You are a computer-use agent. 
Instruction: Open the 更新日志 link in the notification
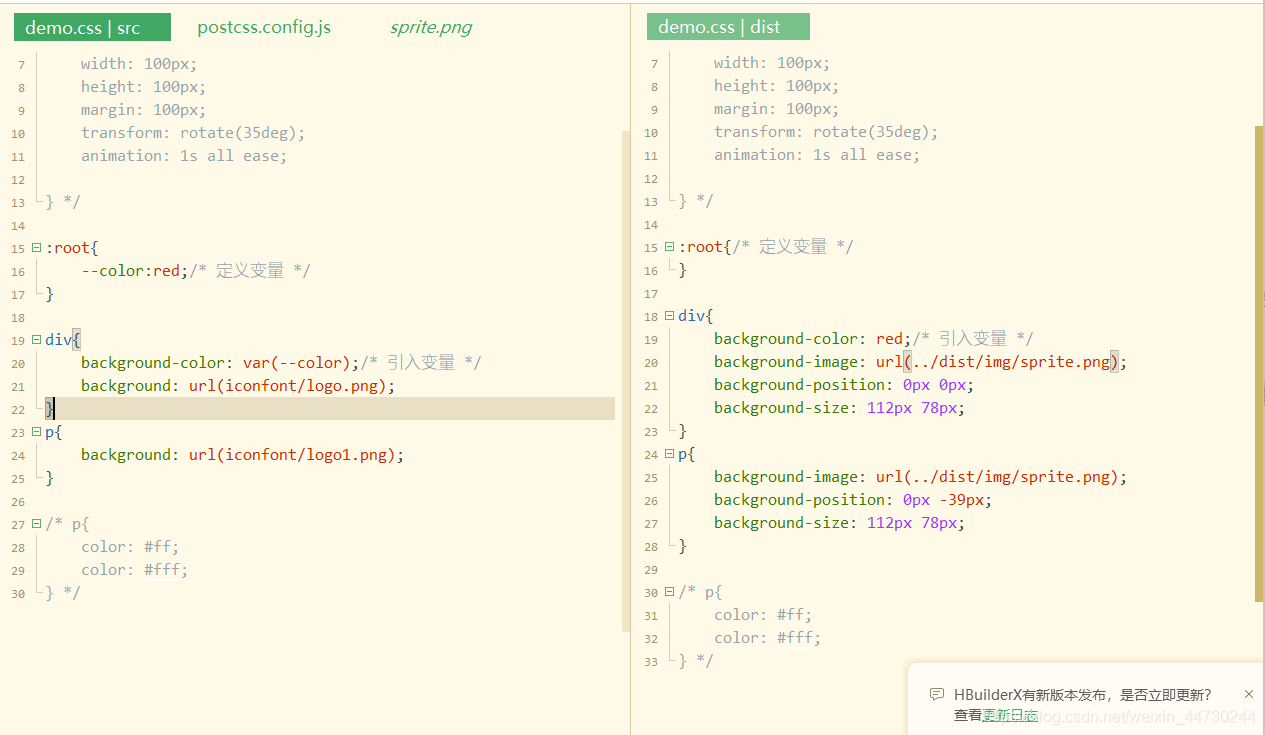pos(1010,715)
